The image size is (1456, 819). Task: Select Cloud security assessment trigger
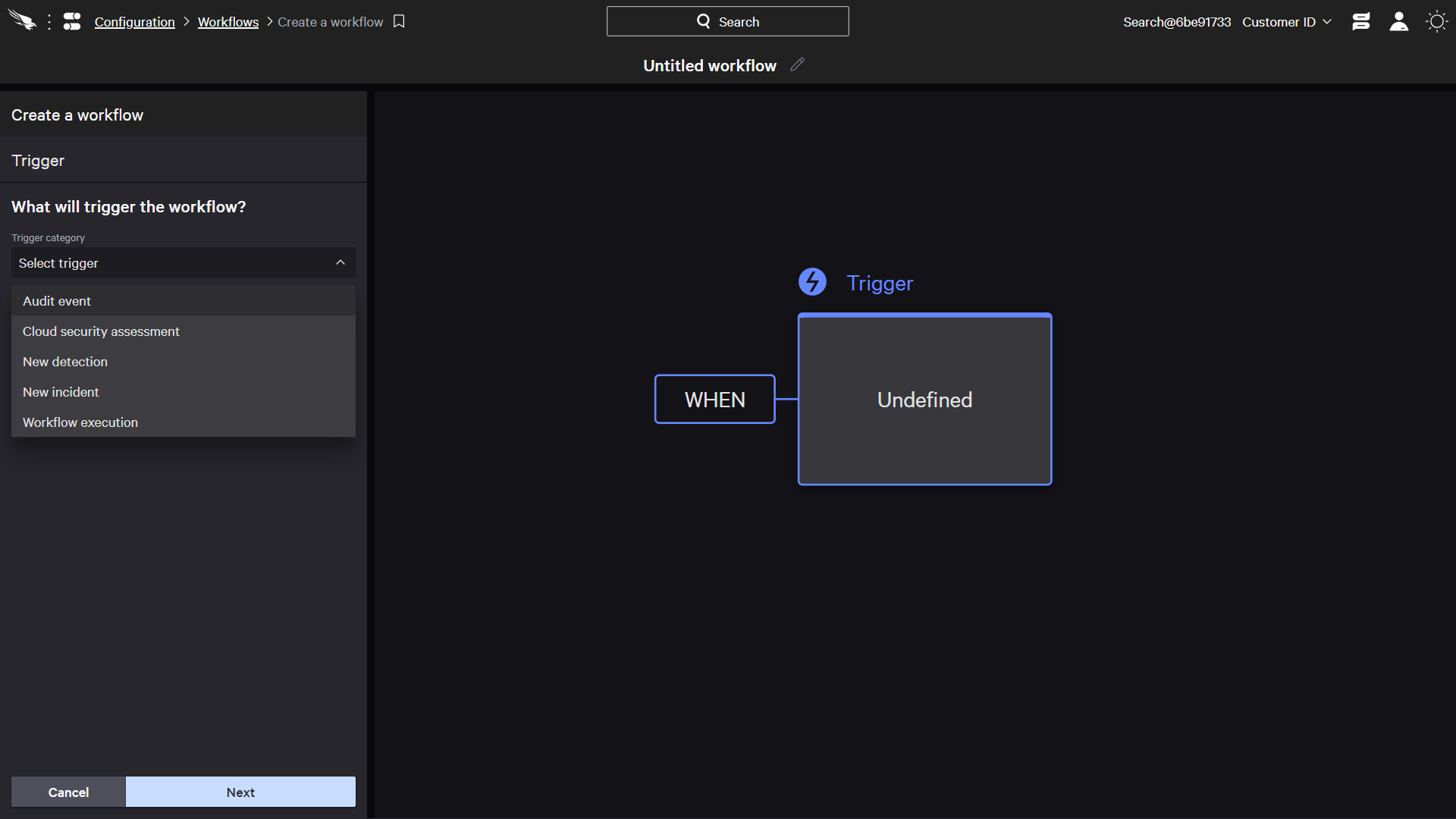pos(101,331)
